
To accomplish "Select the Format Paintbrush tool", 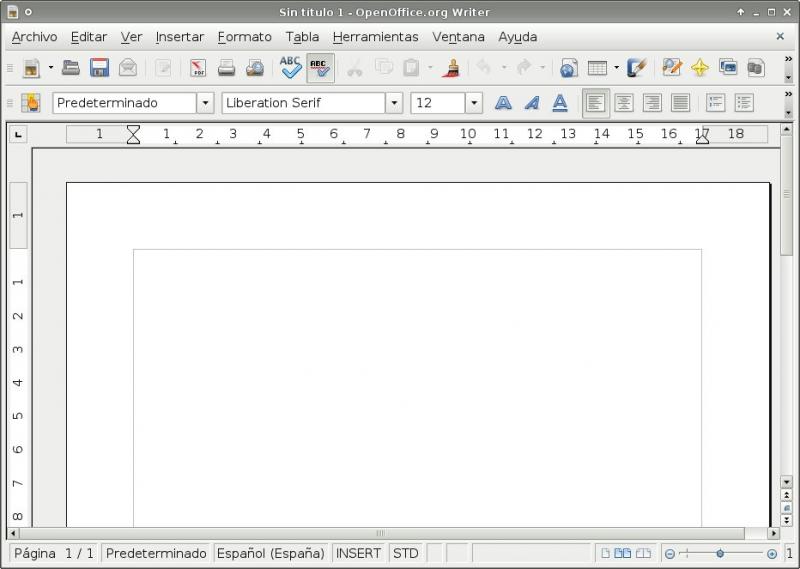I will (x=451, y=68).
